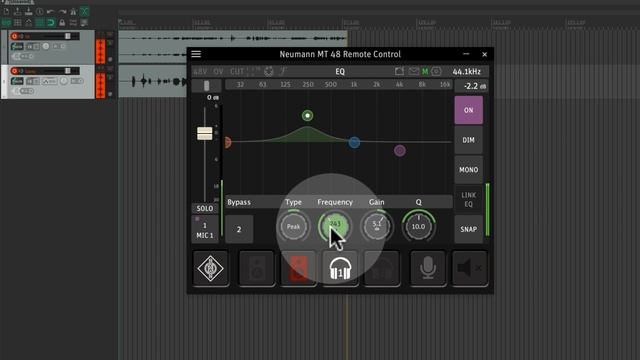This screenshot has height=360, width=640.
Task: Select the dimmed monitor speaker output button
Action: [256, 268]
